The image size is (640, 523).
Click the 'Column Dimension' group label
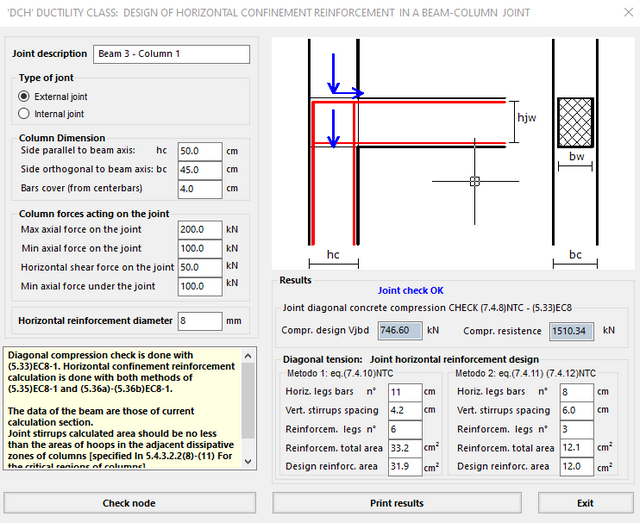[62, 138]
